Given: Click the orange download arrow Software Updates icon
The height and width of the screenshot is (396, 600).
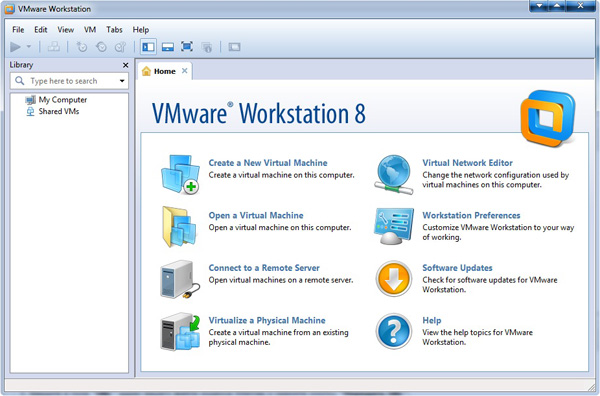Looking at the screenshot, I should (x=393, y=279).
